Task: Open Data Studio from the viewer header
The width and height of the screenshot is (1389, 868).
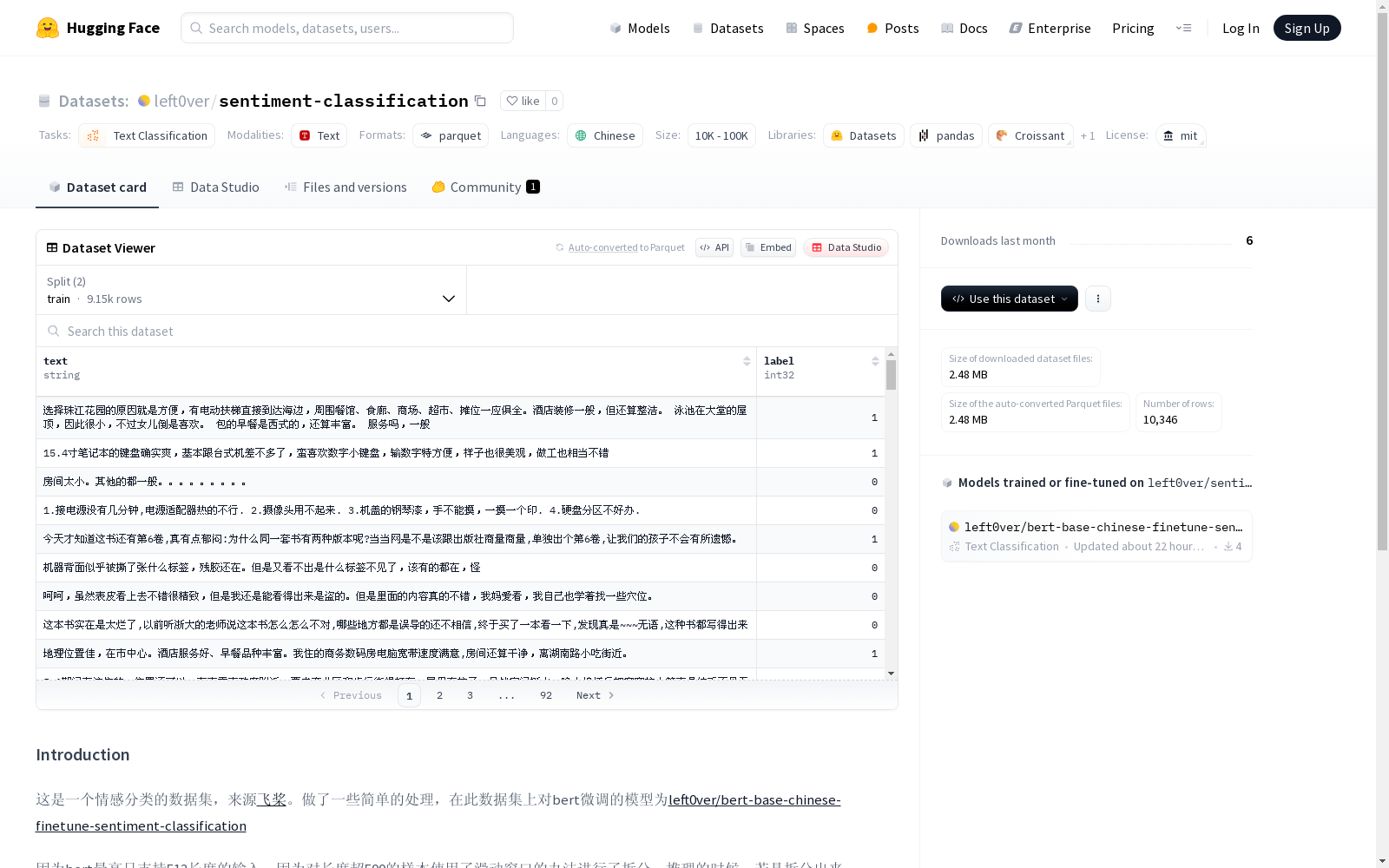Action: (x=846, y=247)
